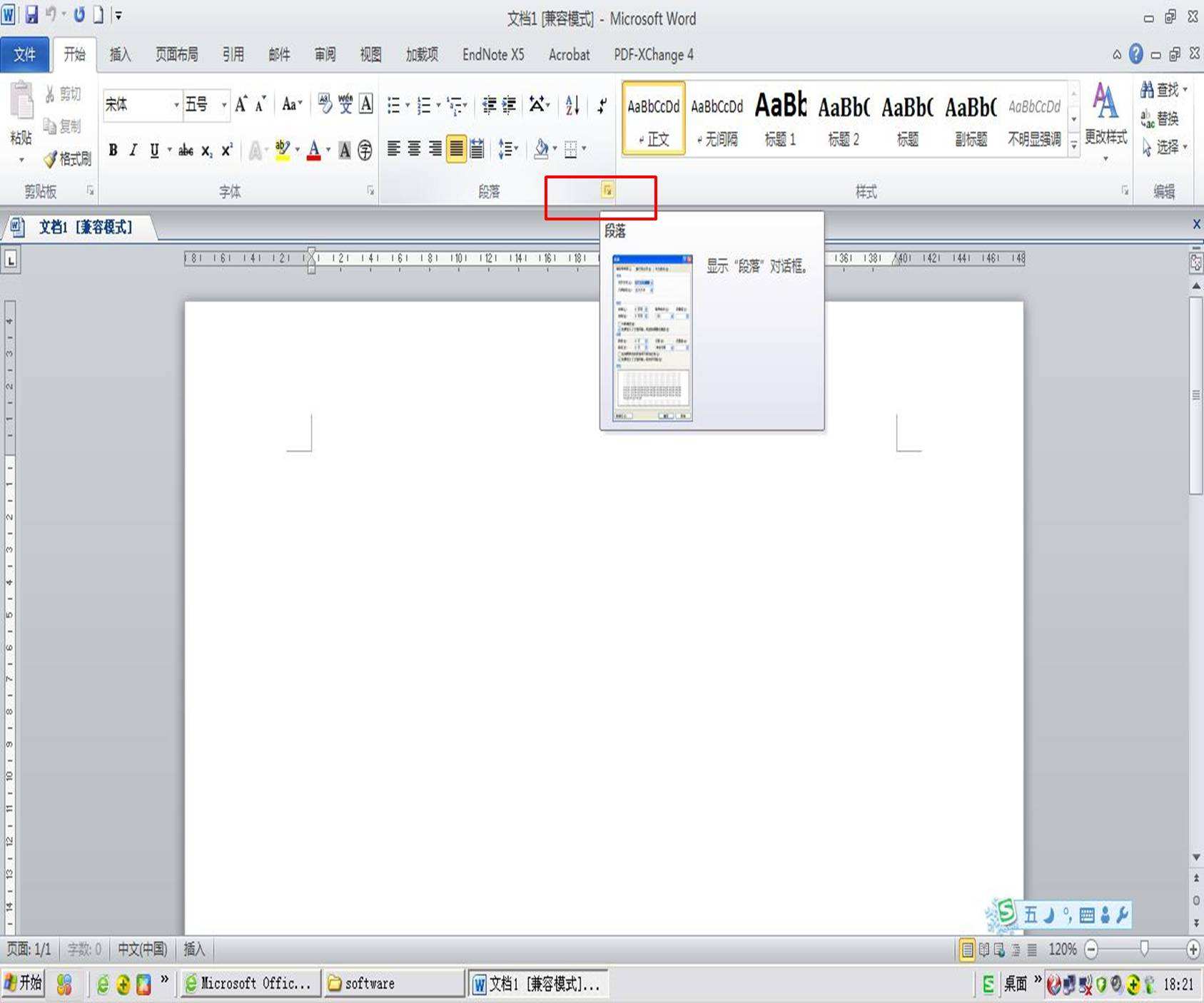Apply the yellow text highlight color

tap(283, 150)
